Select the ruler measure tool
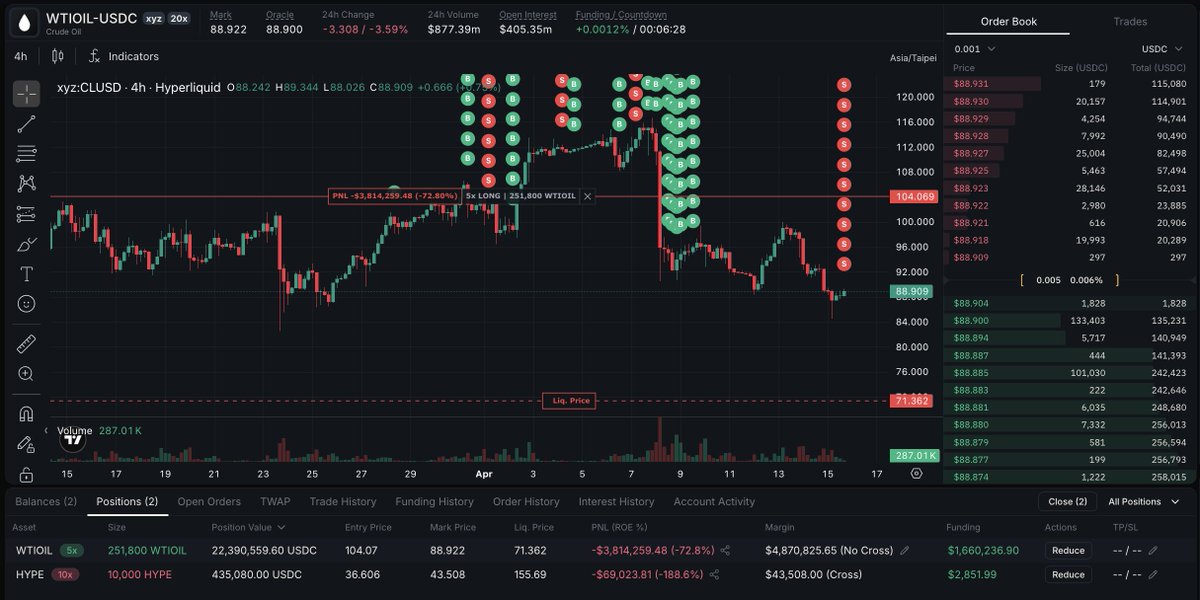Screen dimensions: 1200x600 (26, 344)
